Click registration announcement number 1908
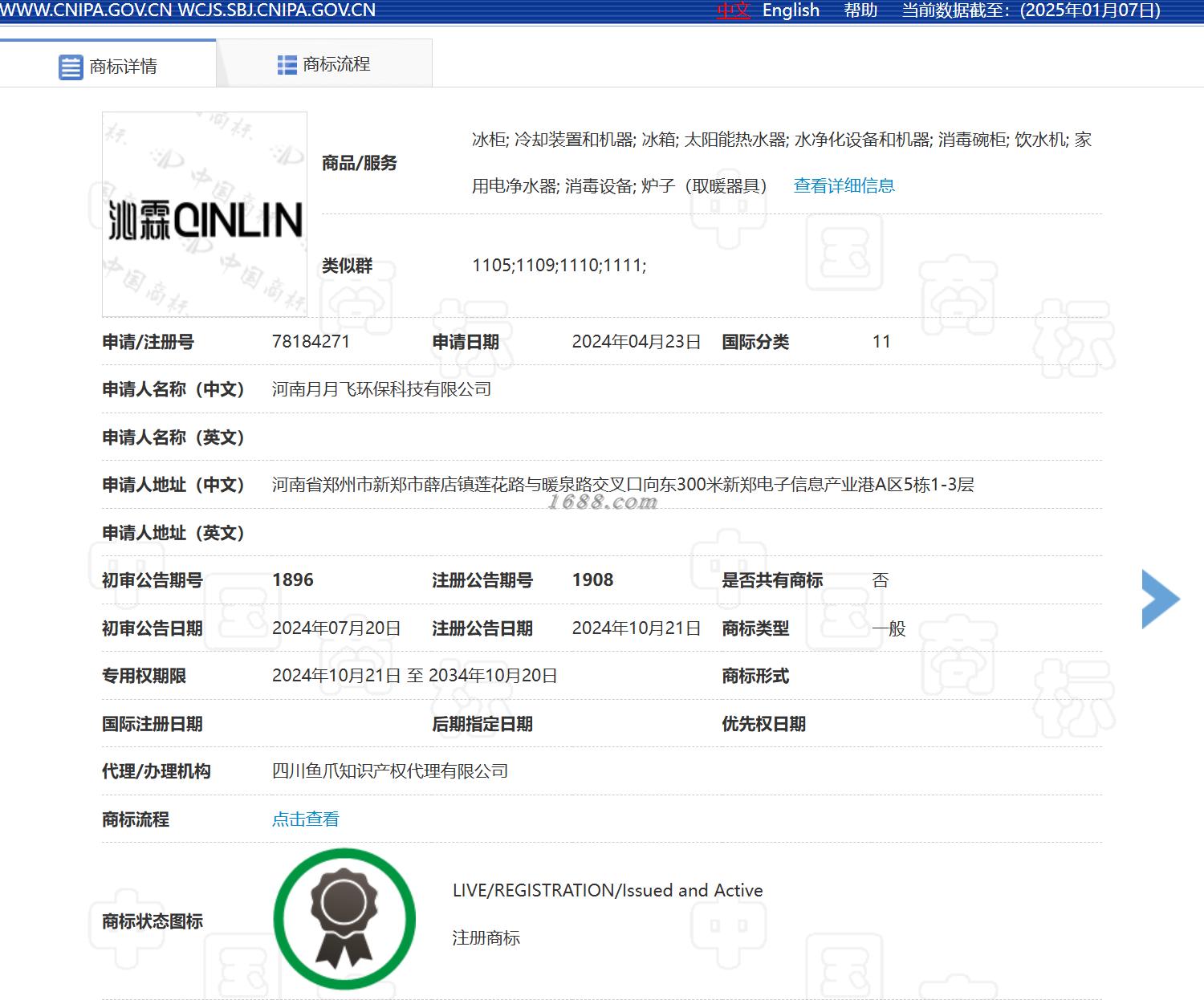The width and height of the screenshot is (1204, 1000). [592, 579]
